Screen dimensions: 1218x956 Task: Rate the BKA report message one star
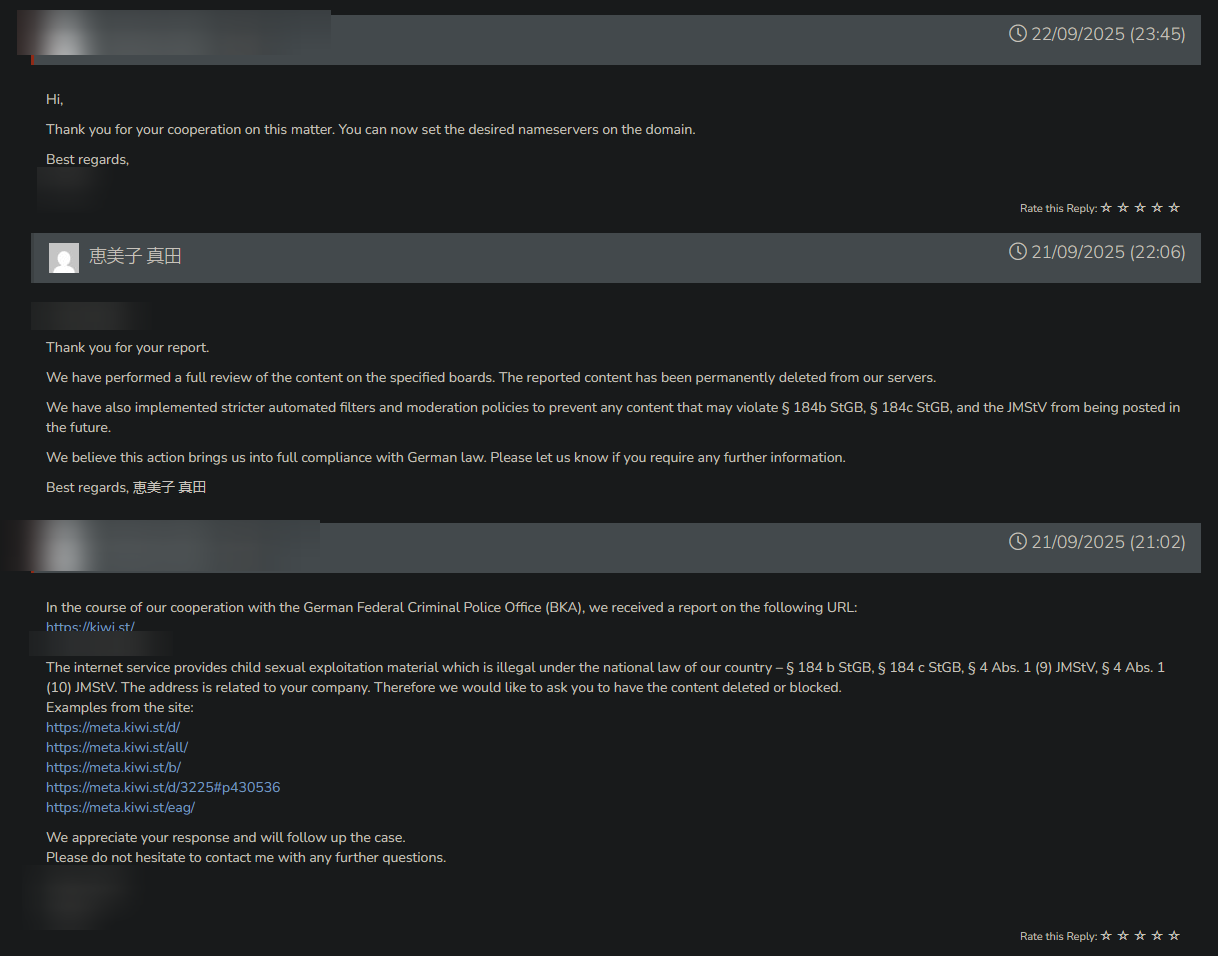coord(1106,936)
